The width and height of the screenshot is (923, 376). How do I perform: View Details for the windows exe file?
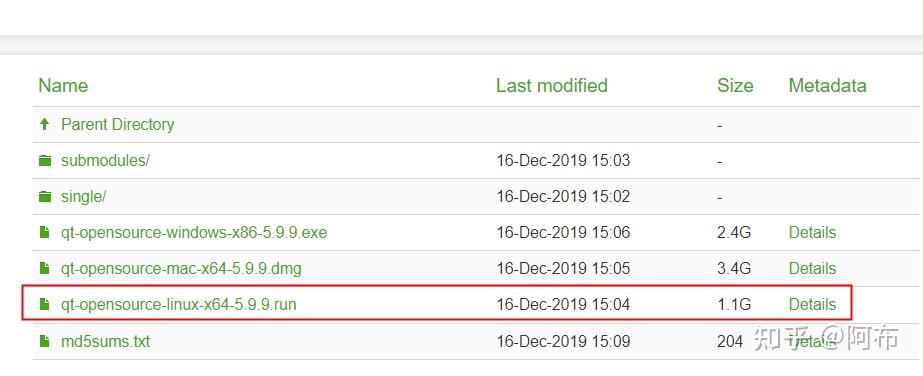812,232
